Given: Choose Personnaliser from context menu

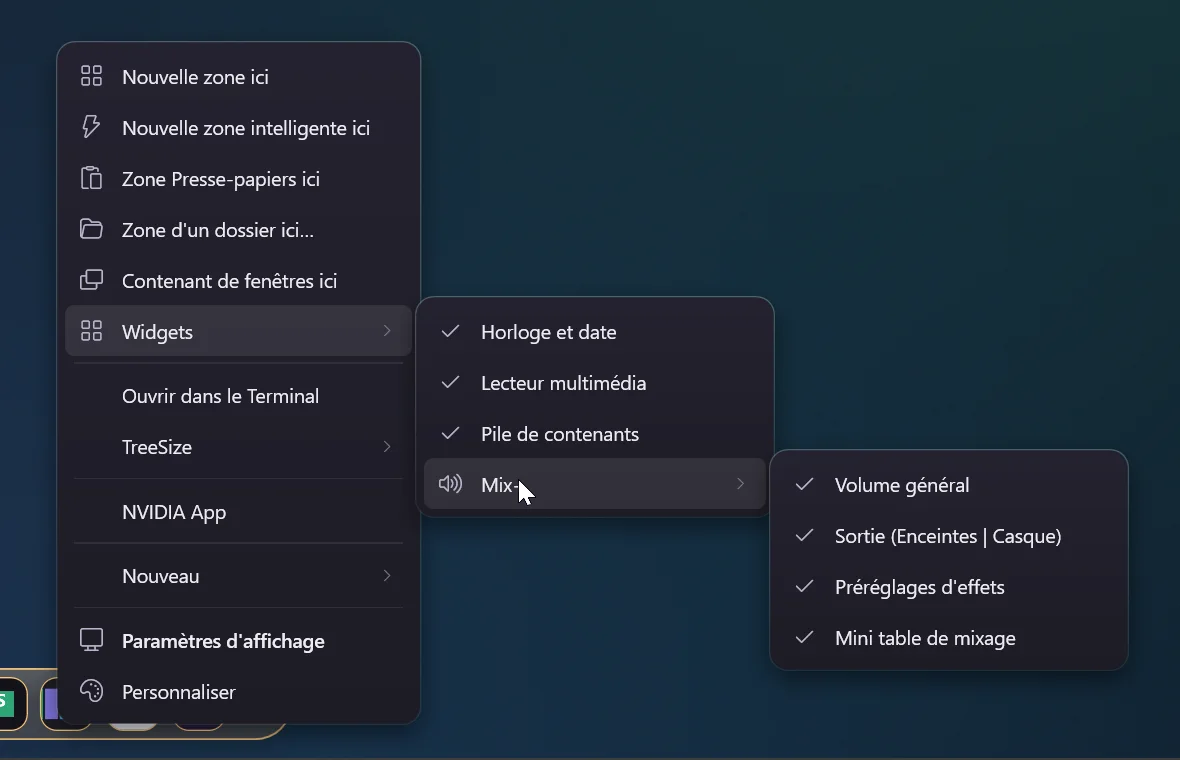Looking at the screenshot, I should [x=238, y=692].
